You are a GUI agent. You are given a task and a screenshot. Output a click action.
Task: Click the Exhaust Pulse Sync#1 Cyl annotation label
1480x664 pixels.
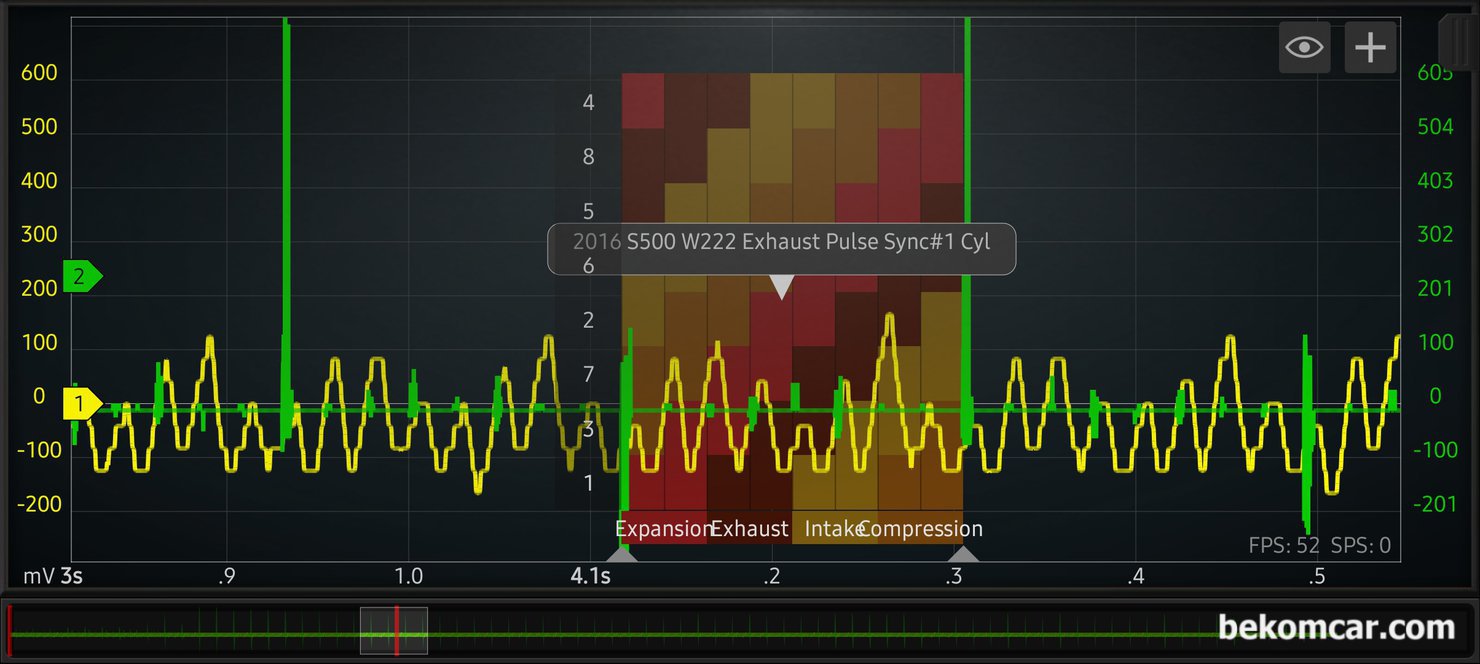coord(781,242)
